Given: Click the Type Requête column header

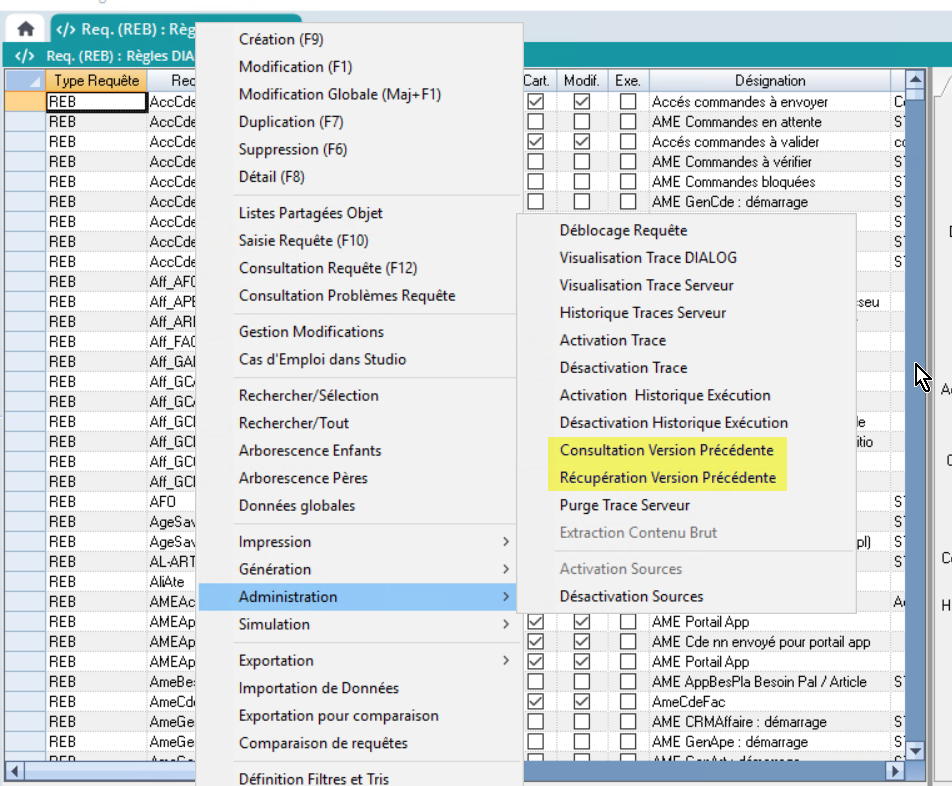Looking at the screenshot, I should [97, 80].
